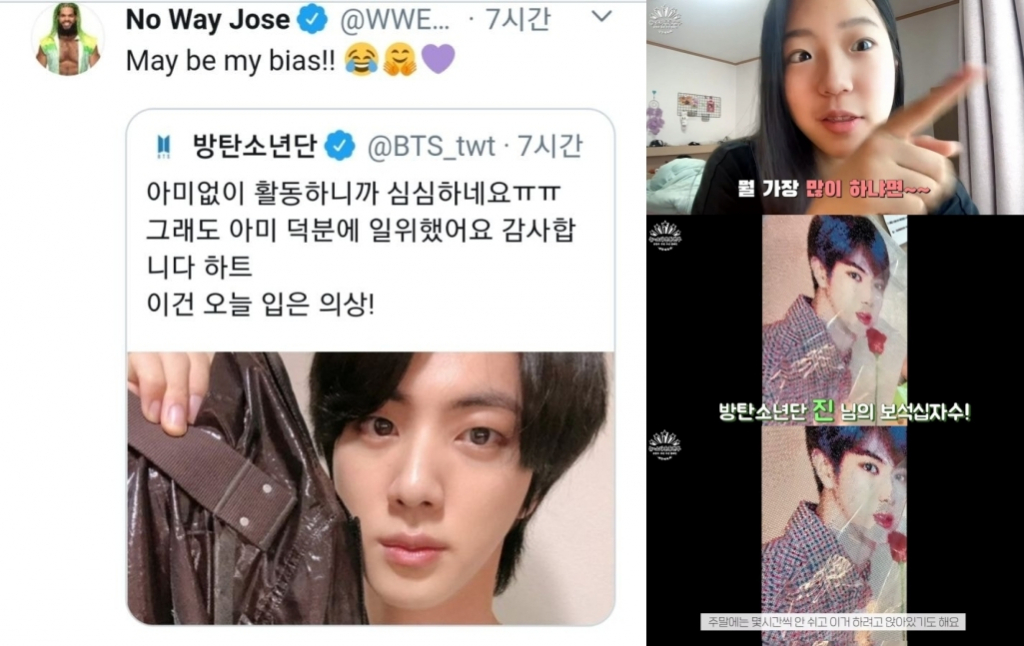Viewport: 1024px width, 646px height.
Task: Click the 7시간 timestamp on quoted tweet
Action: tap(549, 146)
